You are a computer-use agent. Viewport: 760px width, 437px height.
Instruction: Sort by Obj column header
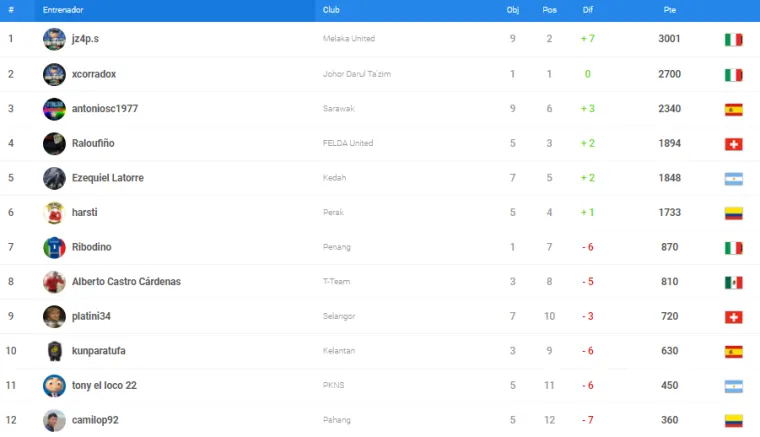(x=512, y=10)
